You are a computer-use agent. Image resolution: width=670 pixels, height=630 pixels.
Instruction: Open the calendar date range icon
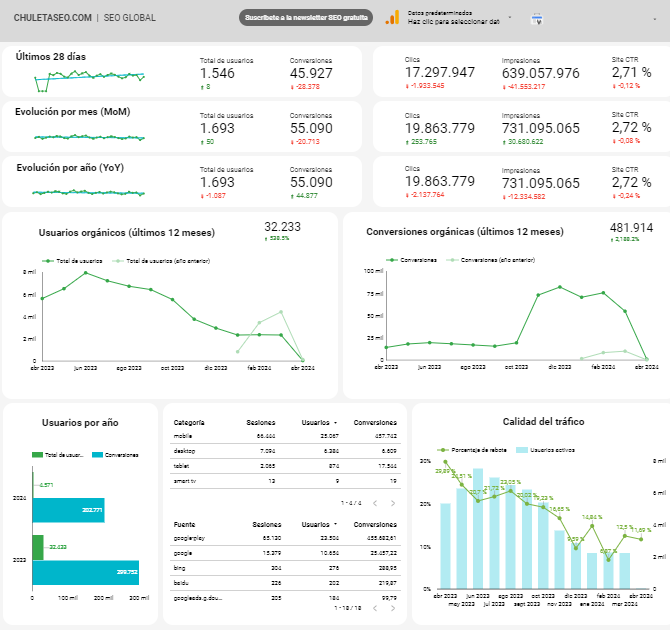pyautogui.click(x=536, y=18)
